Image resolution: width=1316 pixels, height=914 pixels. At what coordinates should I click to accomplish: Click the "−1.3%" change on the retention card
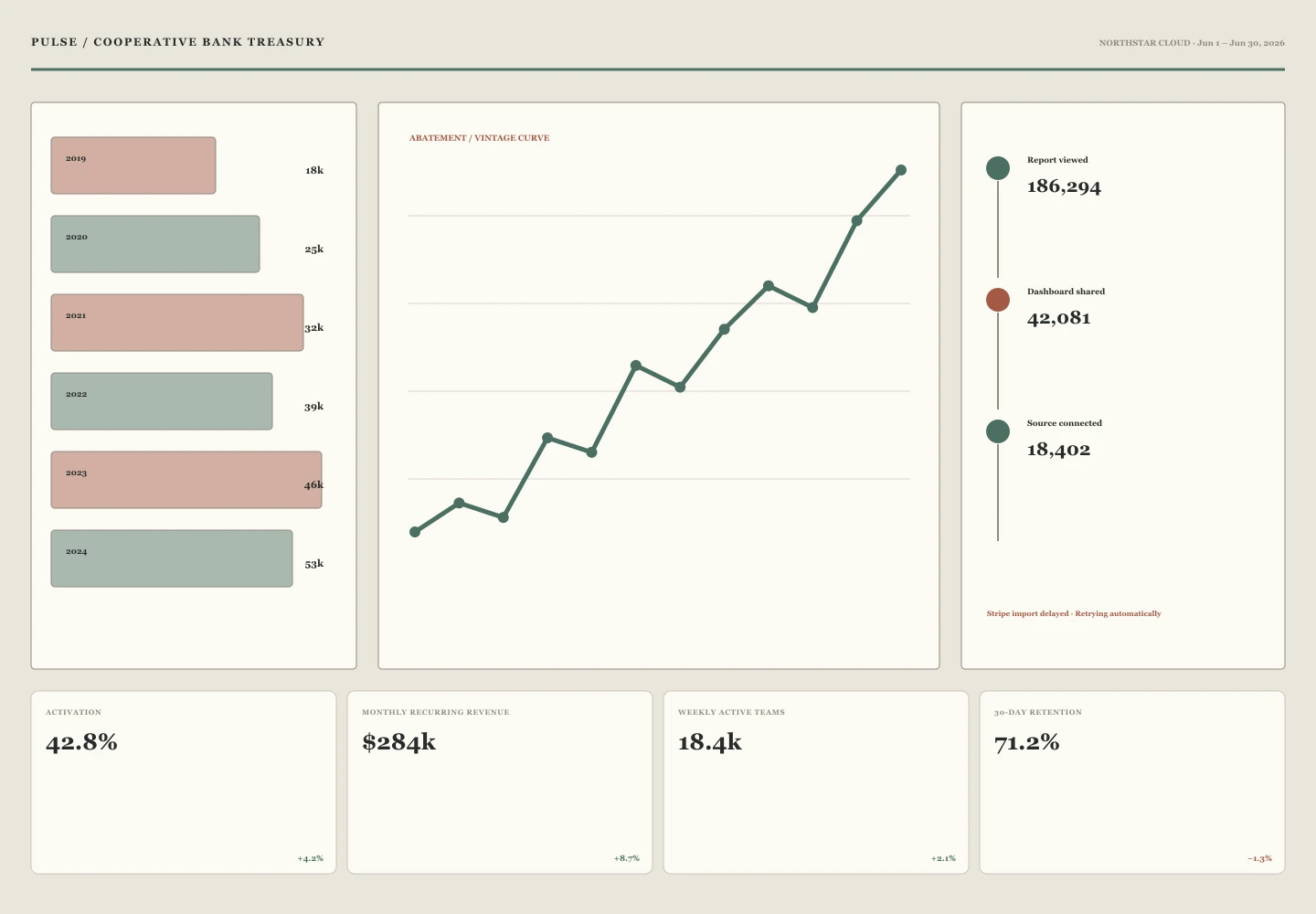1259,859
